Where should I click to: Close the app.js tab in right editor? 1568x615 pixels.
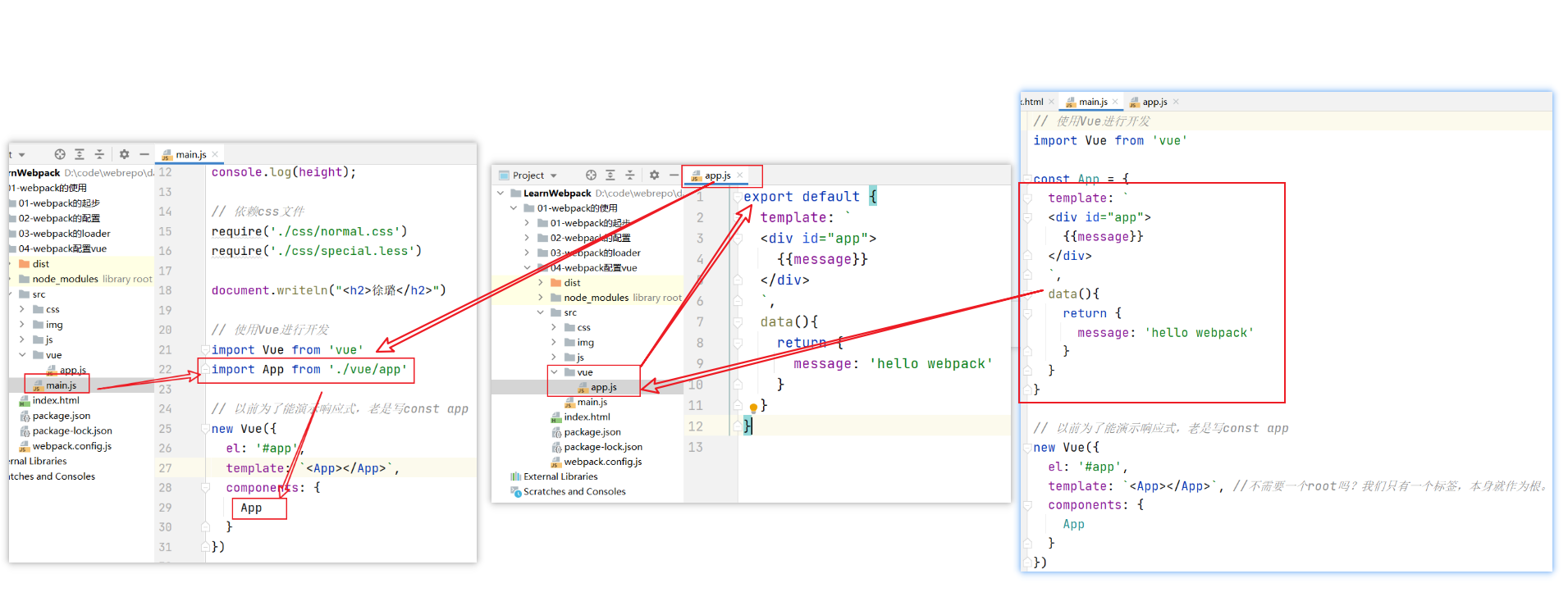pyautogui.click(x=1176, y=102)
